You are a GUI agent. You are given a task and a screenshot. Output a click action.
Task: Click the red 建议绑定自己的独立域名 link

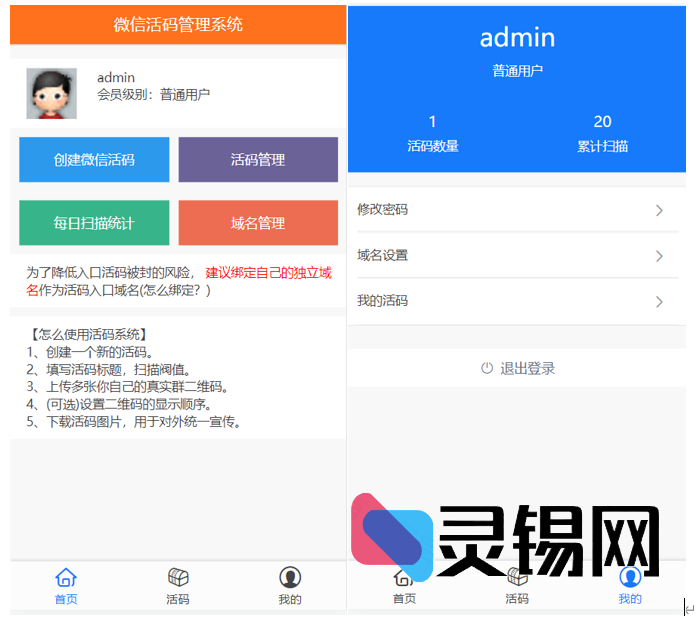(268, 272)
